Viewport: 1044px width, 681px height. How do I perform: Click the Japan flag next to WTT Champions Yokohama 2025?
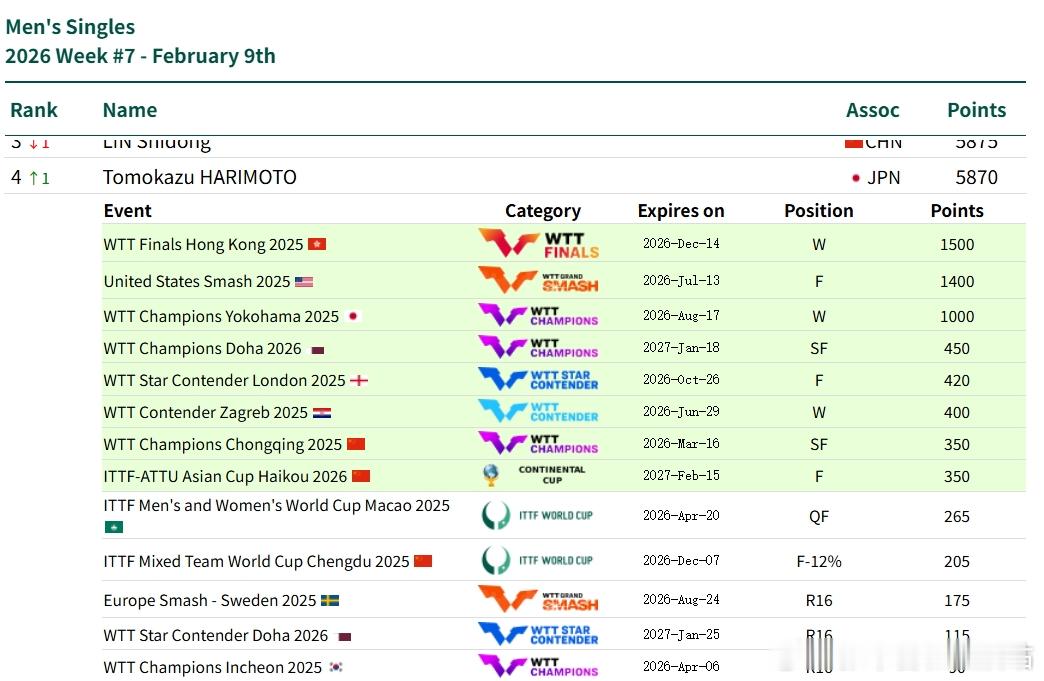pyautogui.click(x=353, y=316)
